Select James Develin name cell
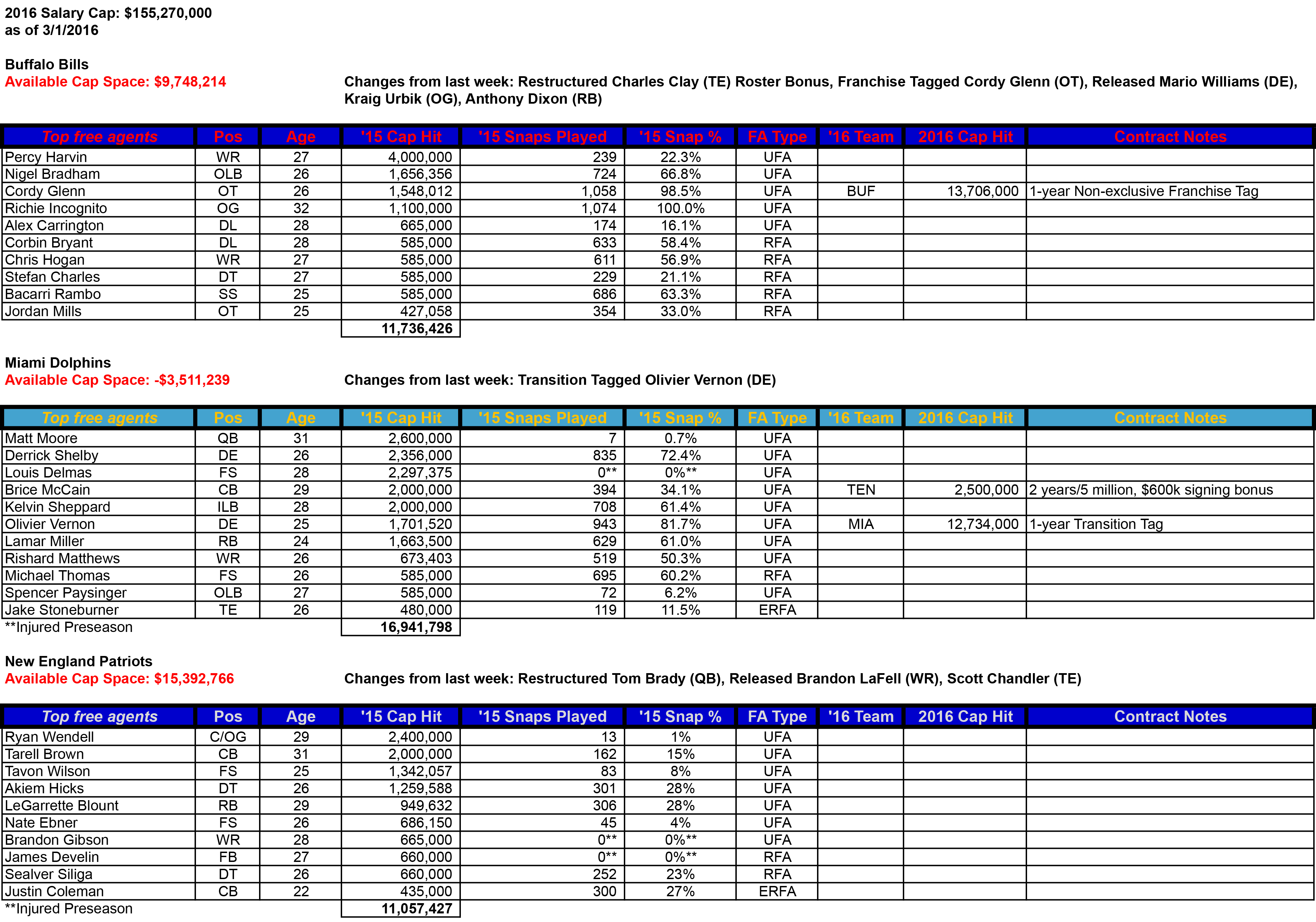 [98, 858]
